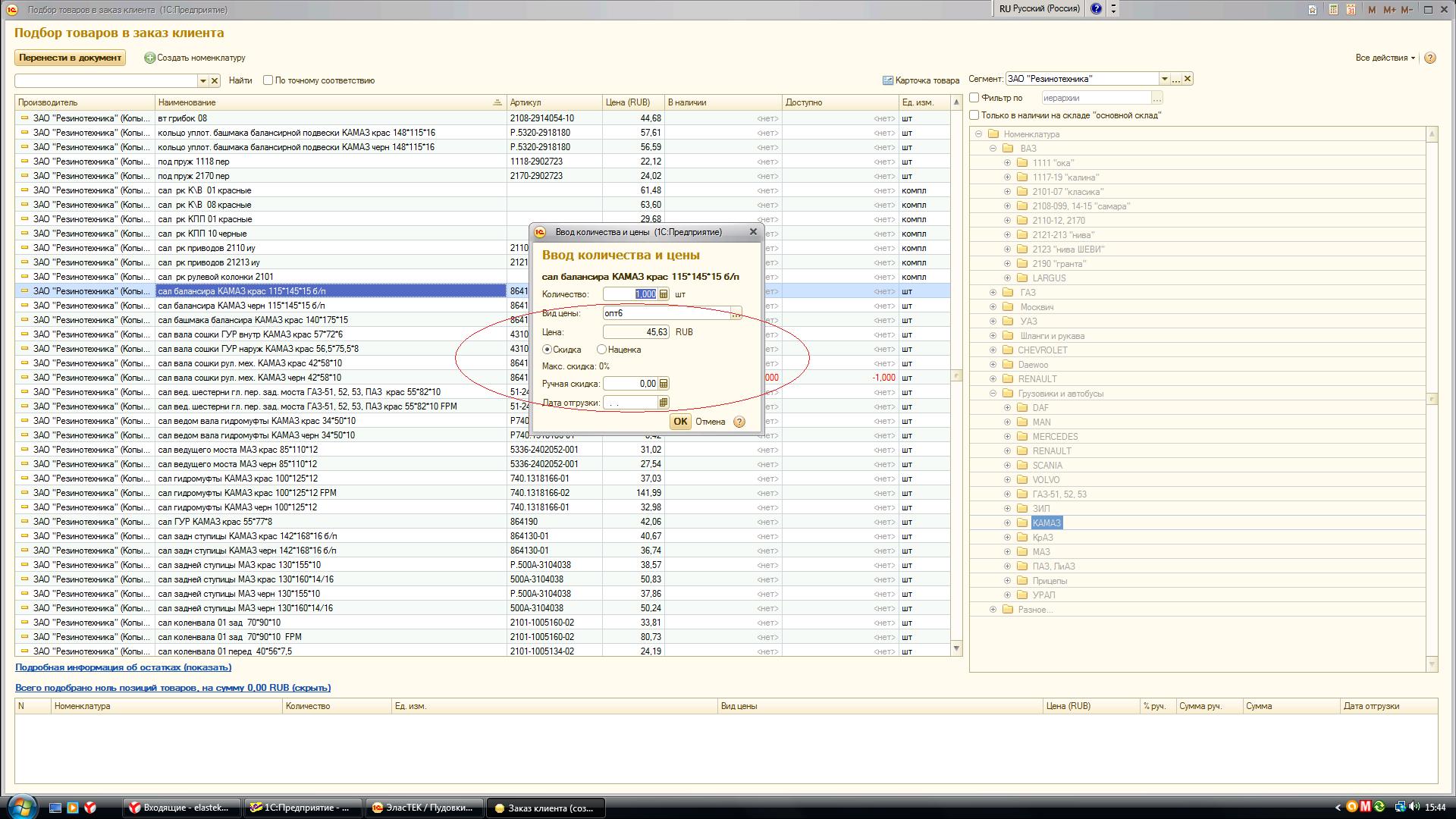Open the search field dropdown arrow
Image resolution: width=1456 pixels, height=819 pixels.
[x=202, y=80]
